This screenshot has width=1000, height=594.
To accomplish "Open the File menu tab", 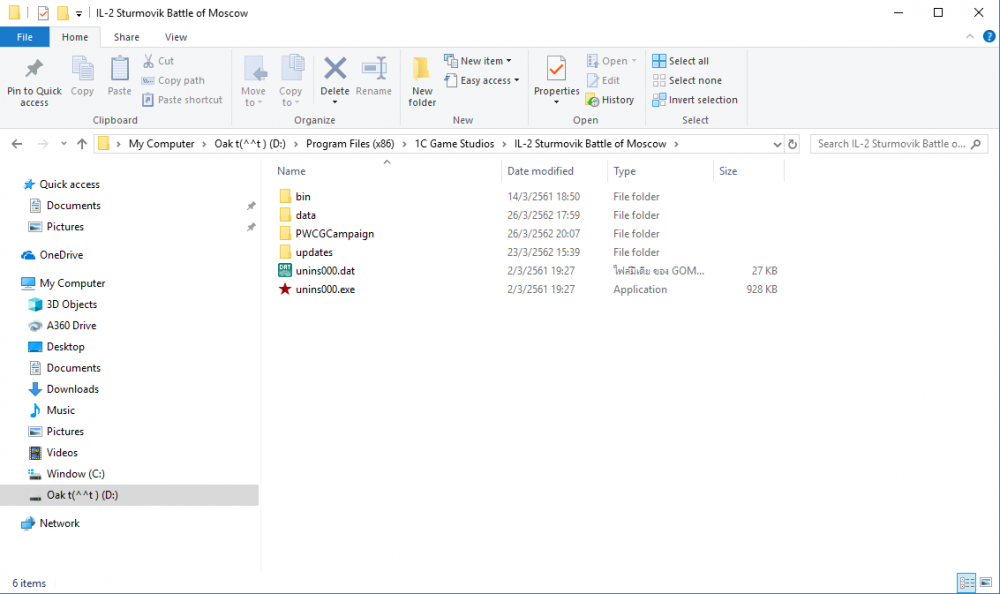I will (24, 37).
